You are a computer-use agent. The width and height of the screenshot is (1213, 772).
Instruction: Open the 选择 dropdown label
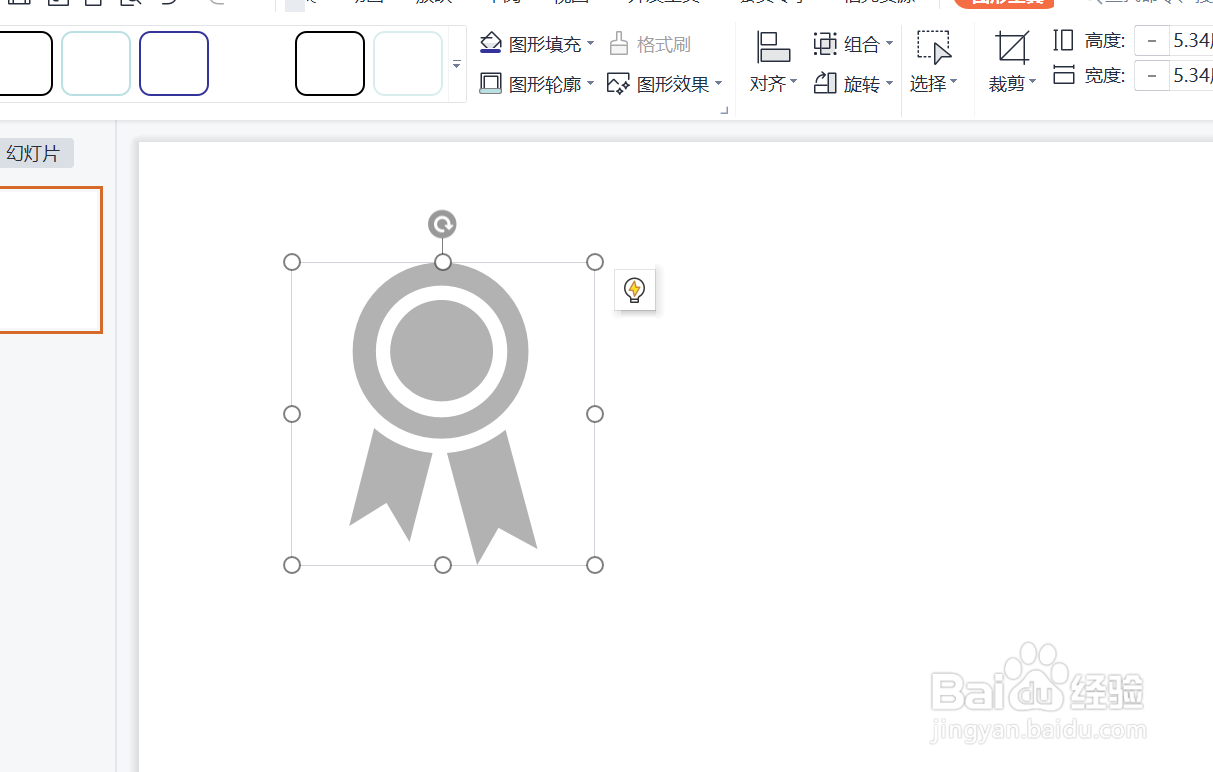[933, 84]
